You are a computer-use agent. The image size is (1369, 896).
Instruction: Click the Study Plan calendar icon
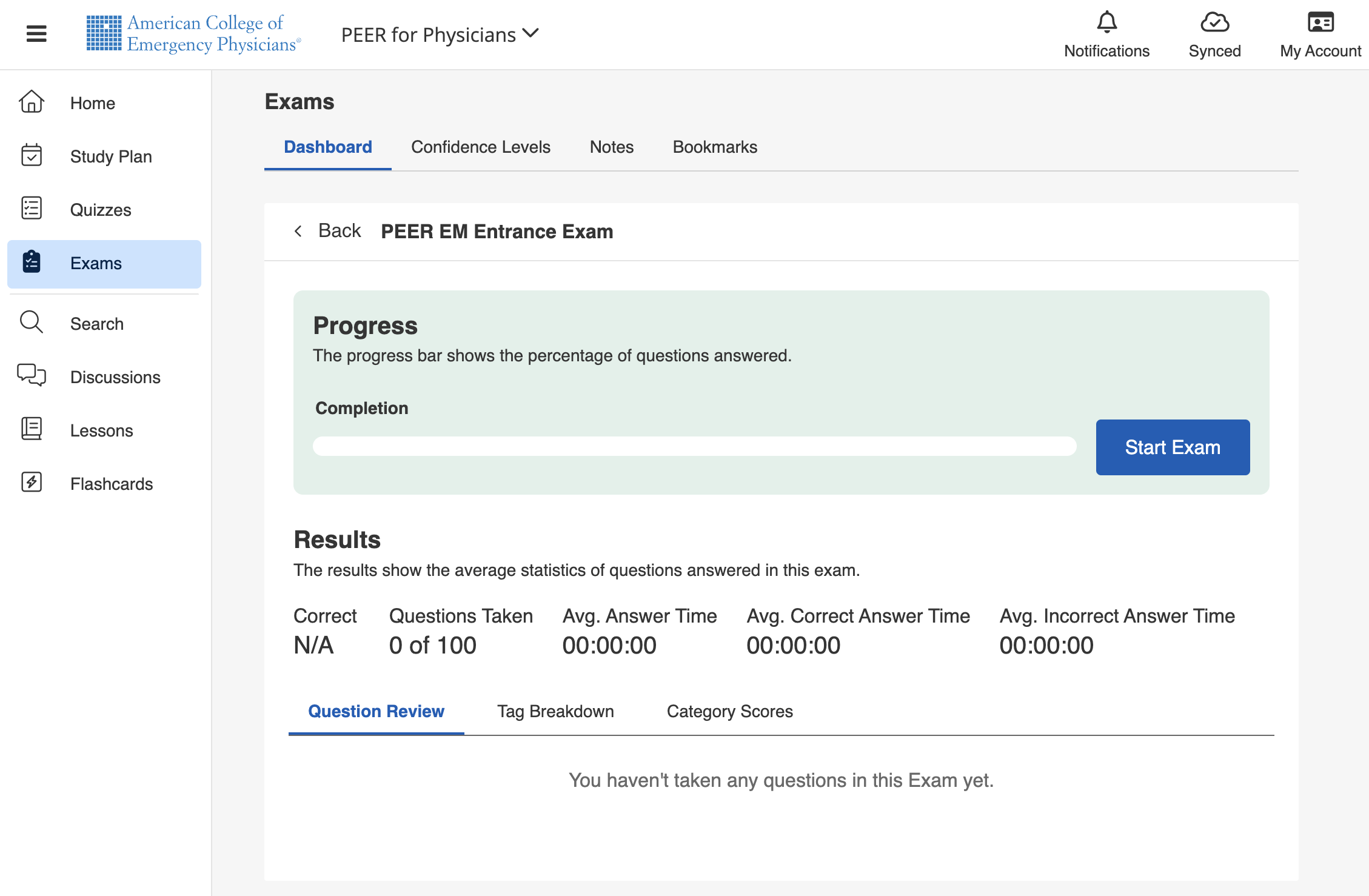click(32, 155)
